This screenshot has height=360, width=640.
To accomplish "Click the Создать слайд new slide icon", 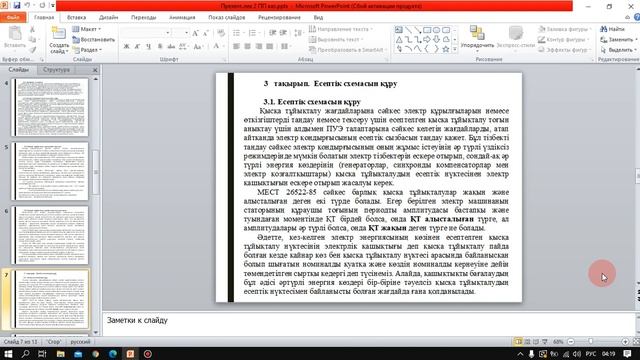I will click(x=59, y=33).
